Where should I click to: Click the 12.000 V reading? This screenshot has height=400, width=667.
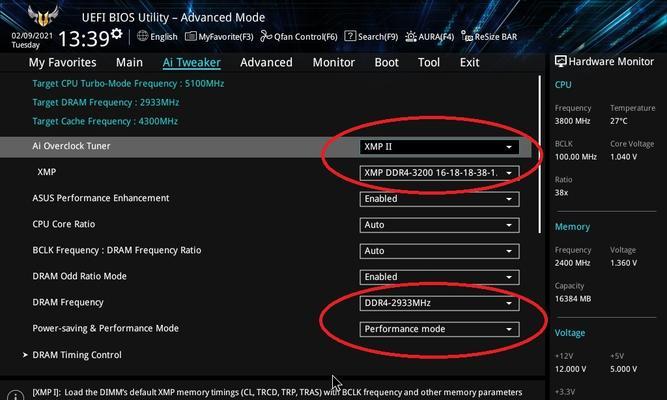tap(570, 369)
